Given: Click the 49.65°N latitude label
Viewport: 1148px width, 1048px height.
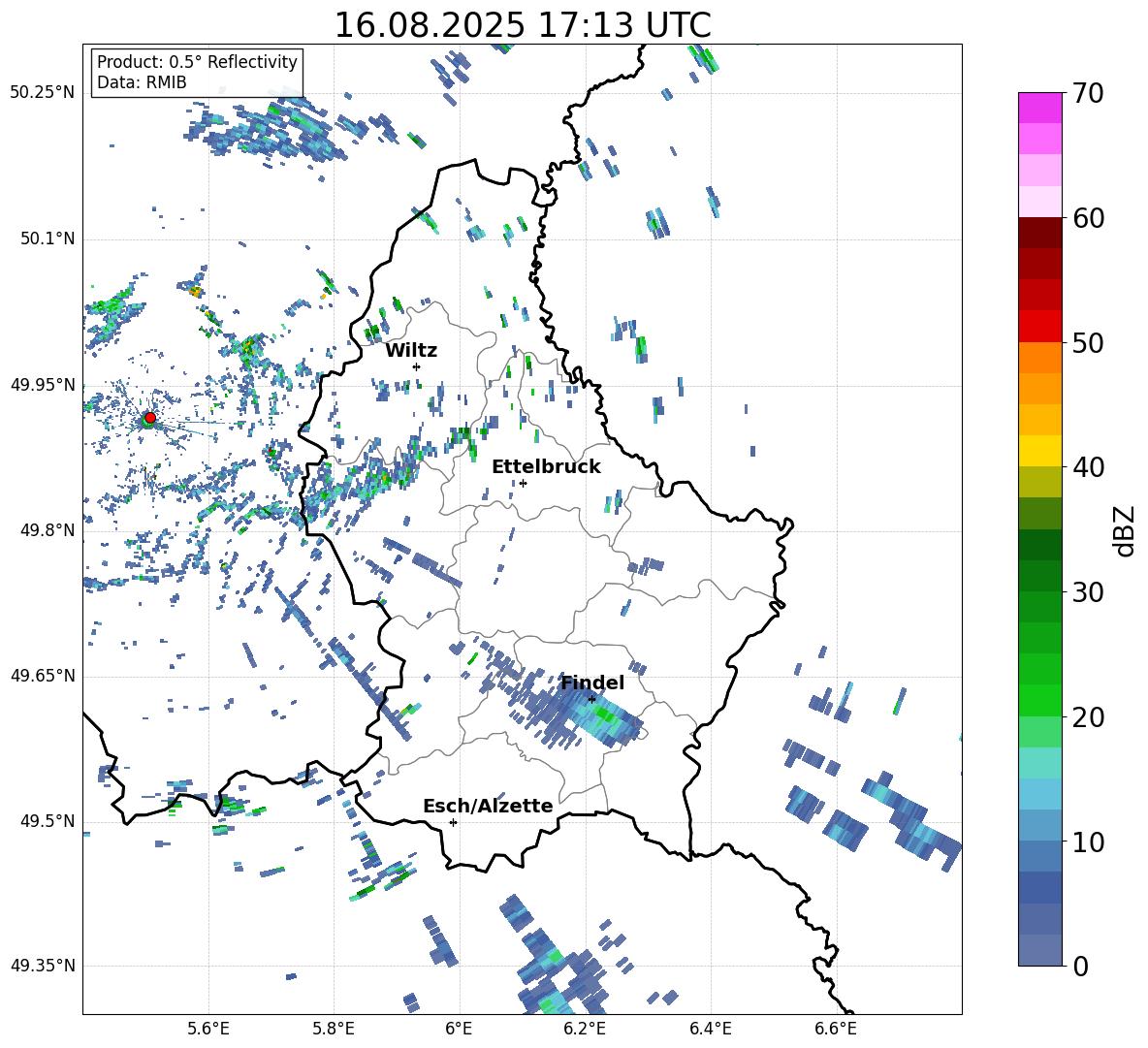Looking at the screenshot, I should click(43, 675).
